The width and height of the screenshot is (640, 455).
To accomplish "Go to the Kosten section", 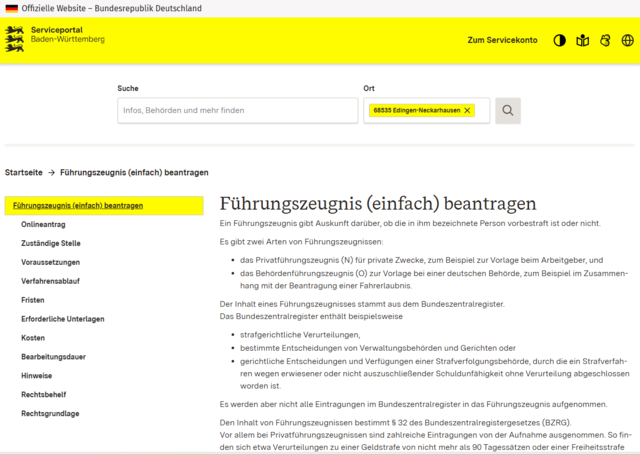I will coord(33,338).
